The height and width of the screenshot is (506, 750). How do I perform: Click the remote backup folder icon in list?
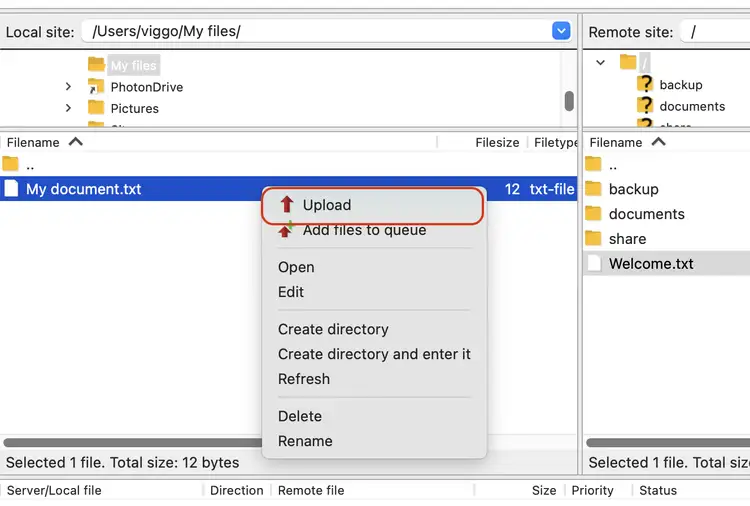[593, 188]
